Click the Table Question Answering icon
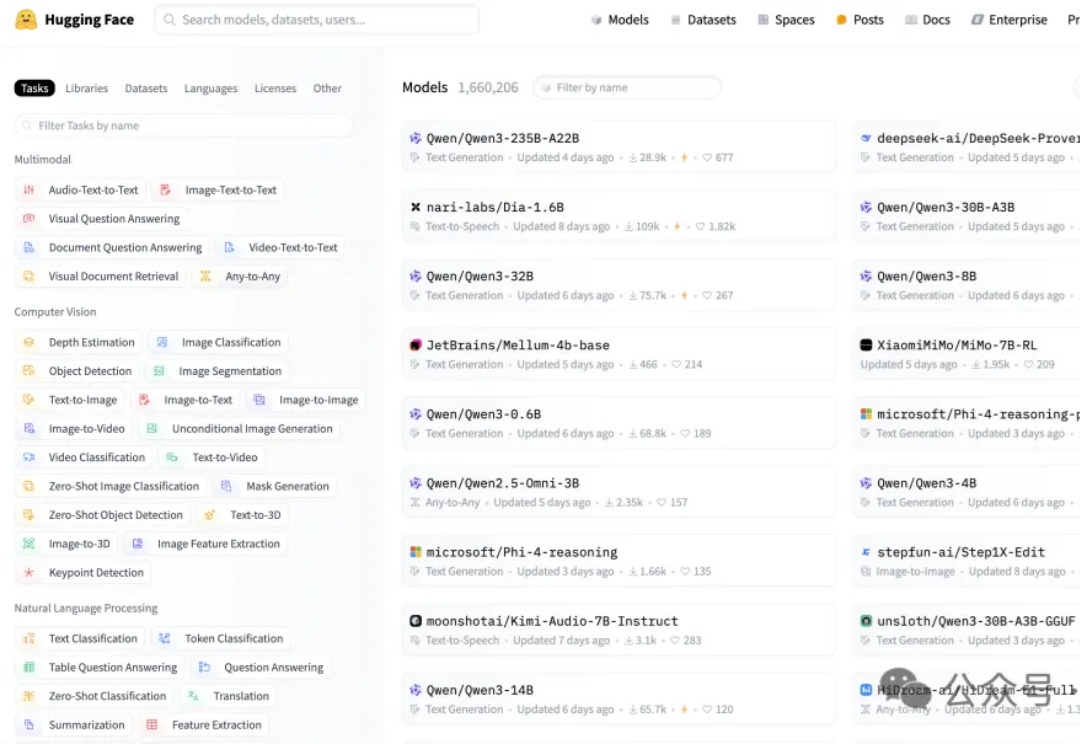This screenshot has height=744, width=1080. click(x=29, y=667)
